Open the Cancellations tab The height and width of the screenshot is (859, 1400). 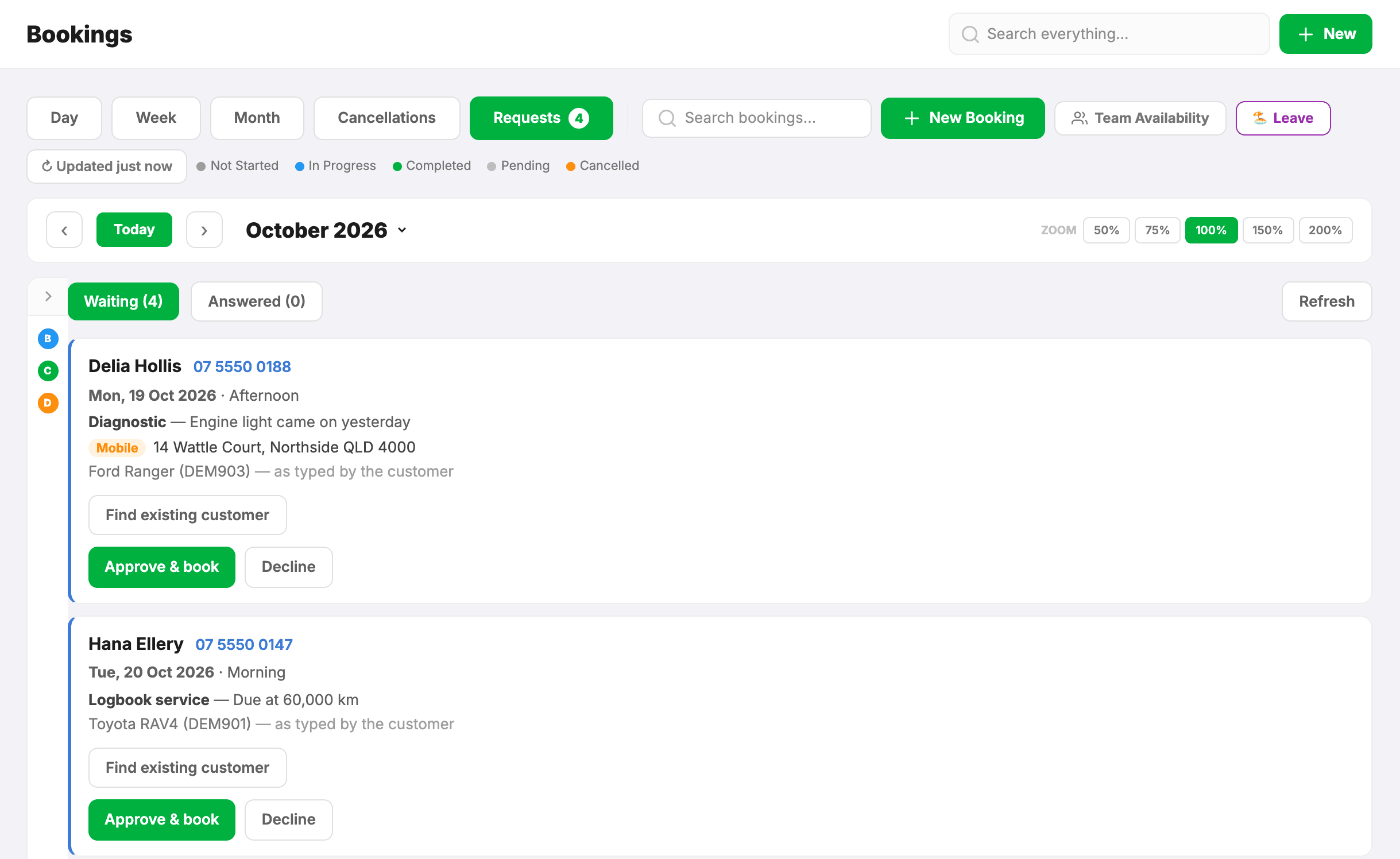tap(387, 118)
